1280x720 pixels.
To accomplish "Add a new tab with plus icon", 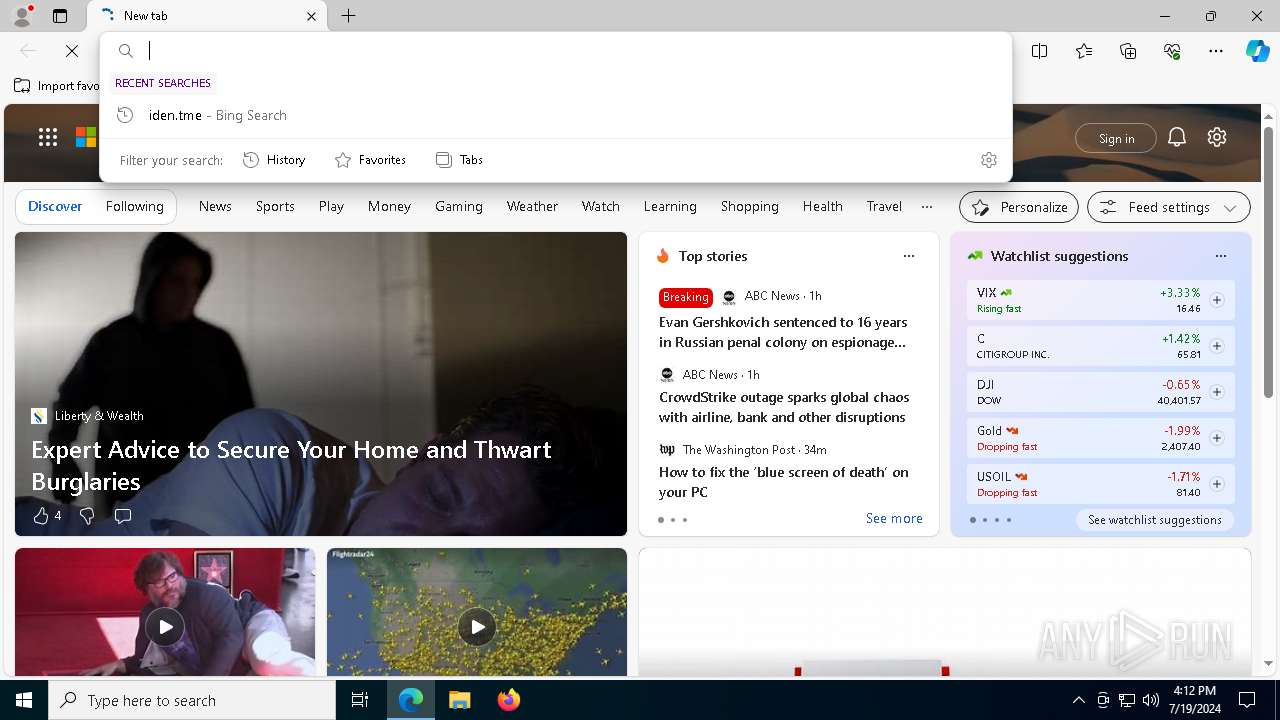I will 348,16.
